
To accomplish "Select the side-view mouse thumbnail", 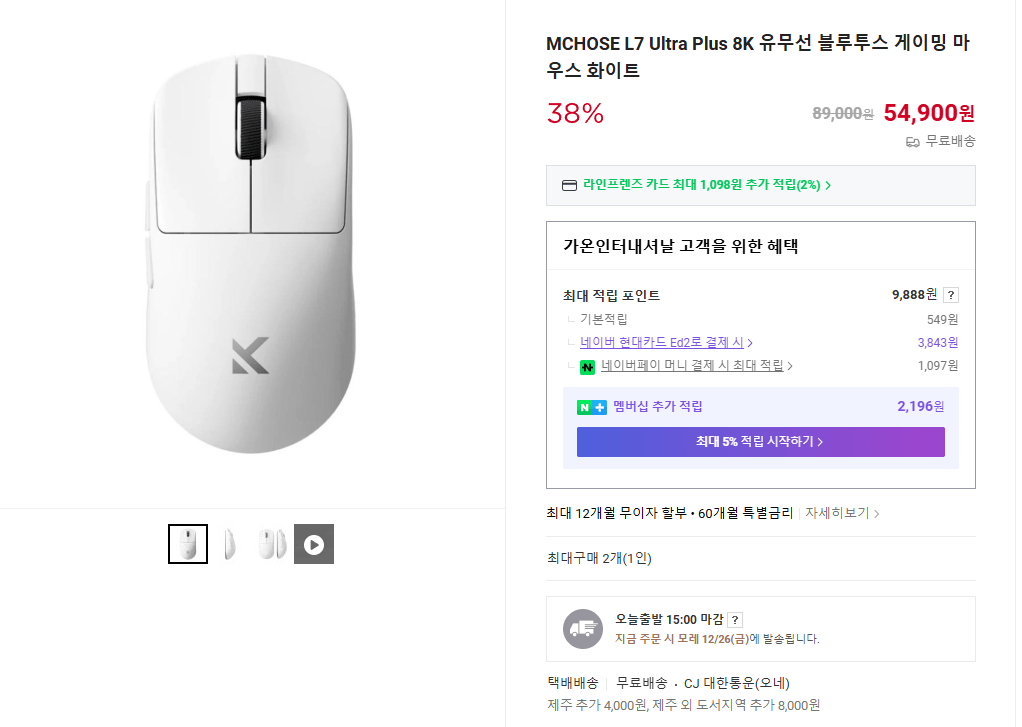I will click(x=229, y=543).
